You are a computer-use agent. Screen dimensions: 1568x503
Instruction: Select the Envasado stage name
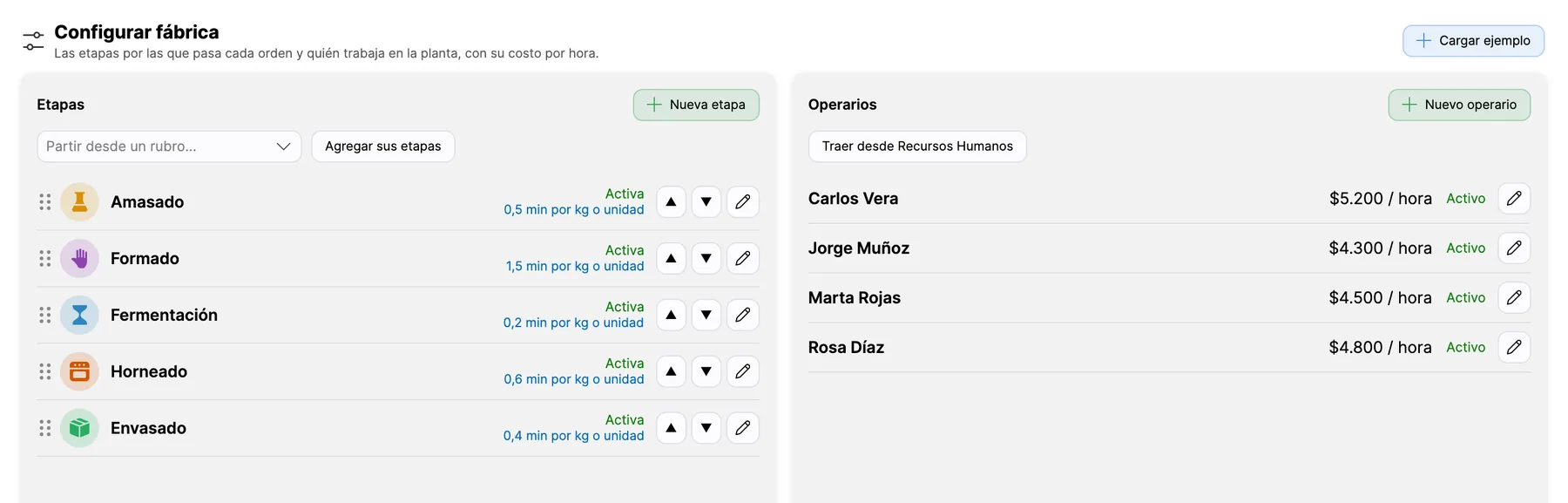[x=148, y=429]
